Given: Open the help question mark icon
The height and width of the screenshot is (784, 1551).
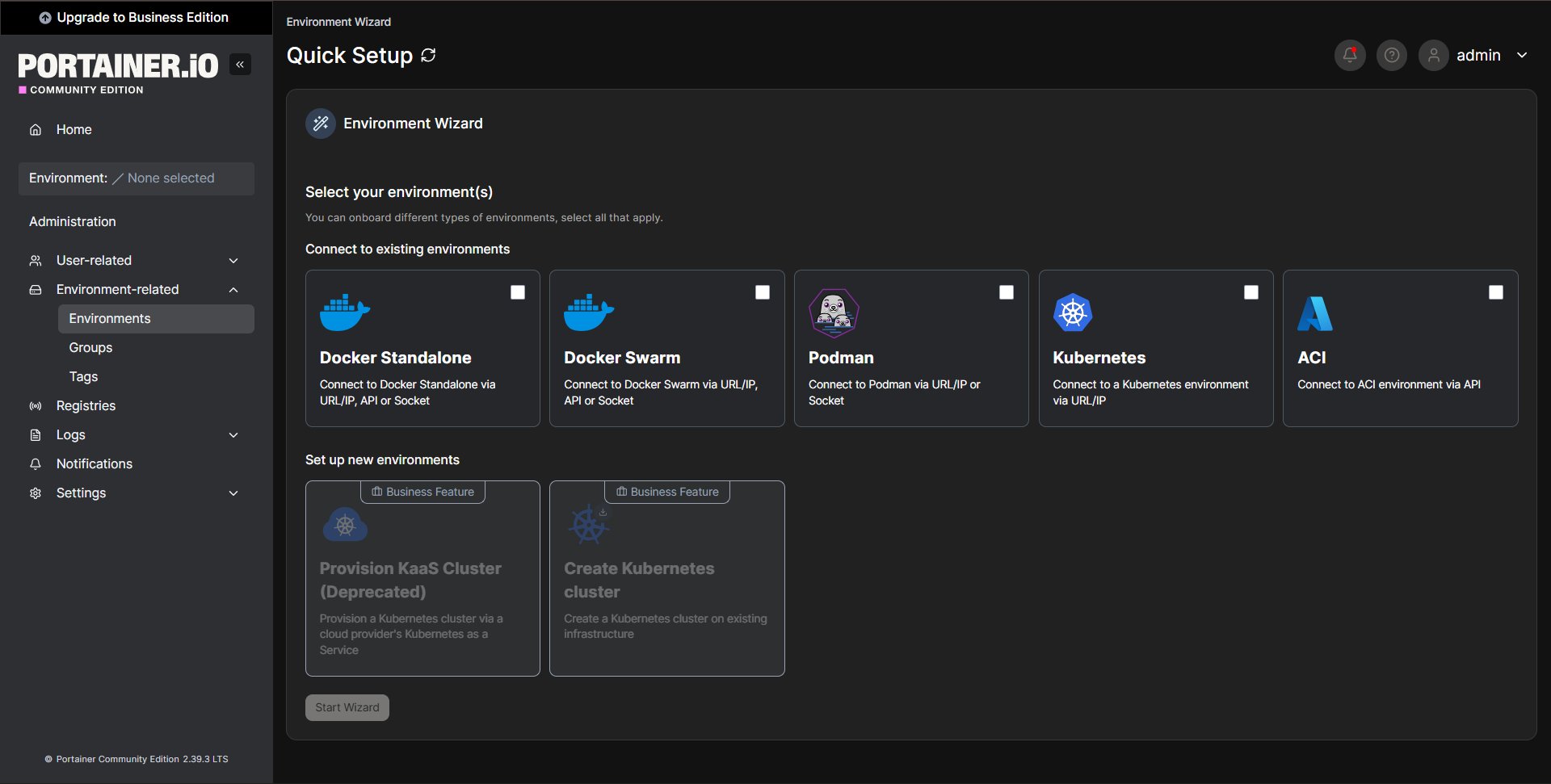Looking at the screenshot, I should (x=1392, y=56).
